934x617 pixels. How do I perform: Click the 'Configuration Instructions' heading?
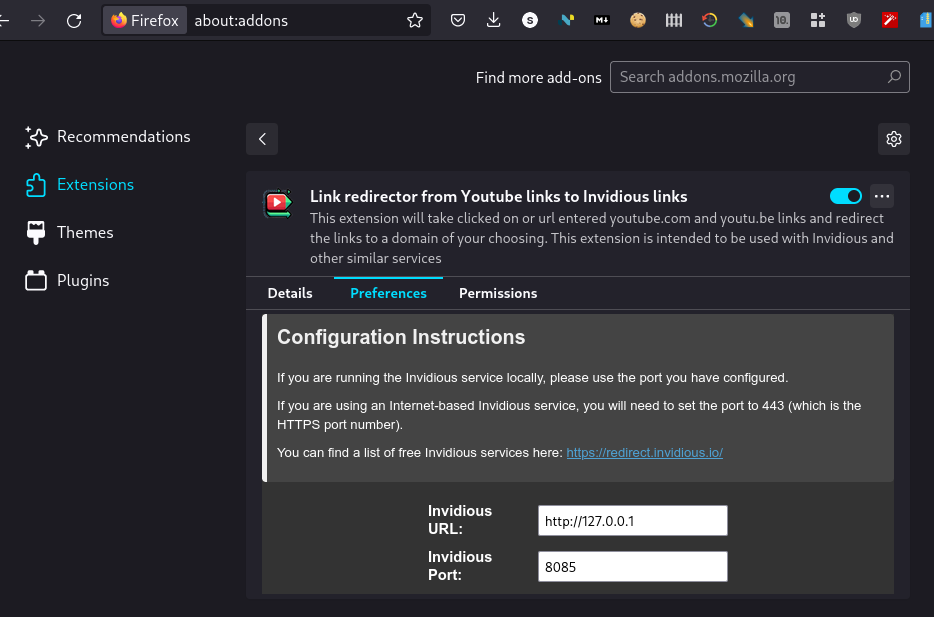tap(401, 337)
